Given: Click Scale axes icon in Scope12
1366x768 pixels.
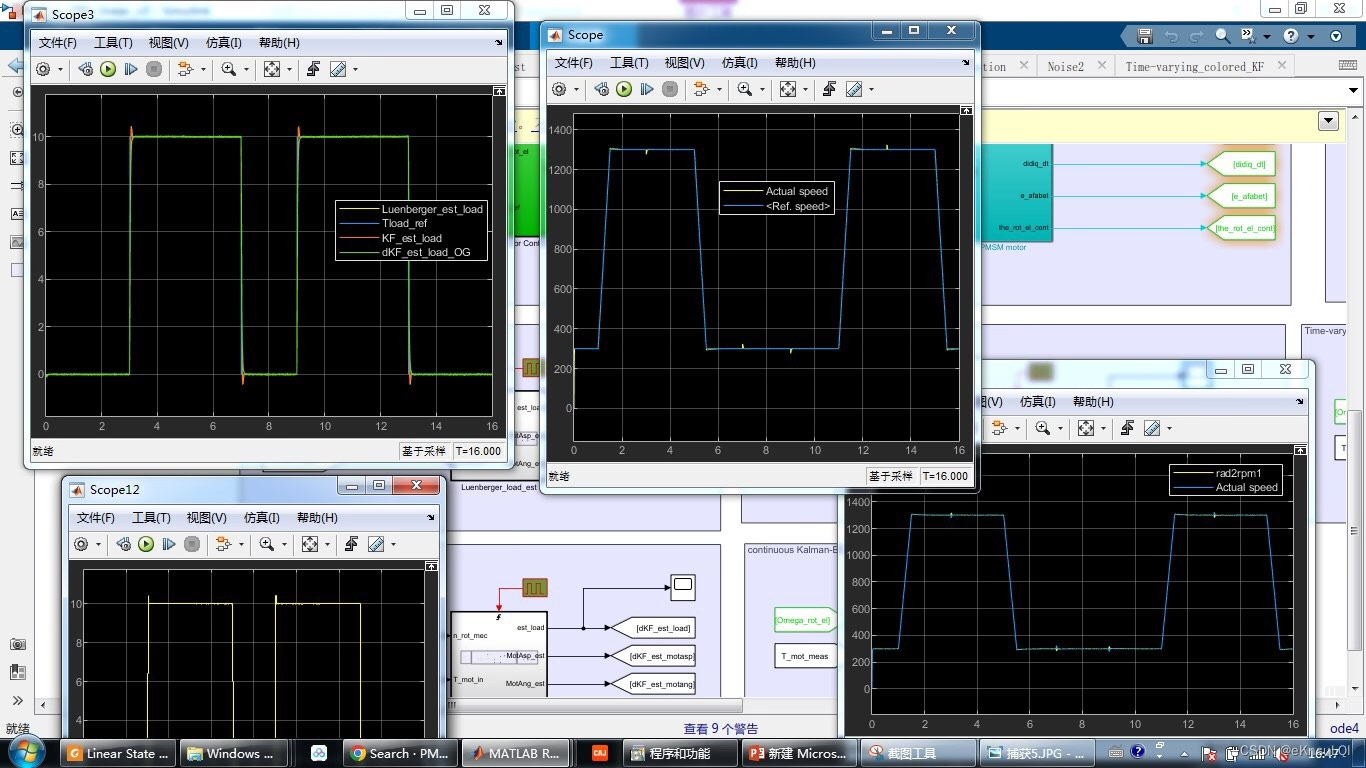Looking at the screenshot, I should pos(310,544).
